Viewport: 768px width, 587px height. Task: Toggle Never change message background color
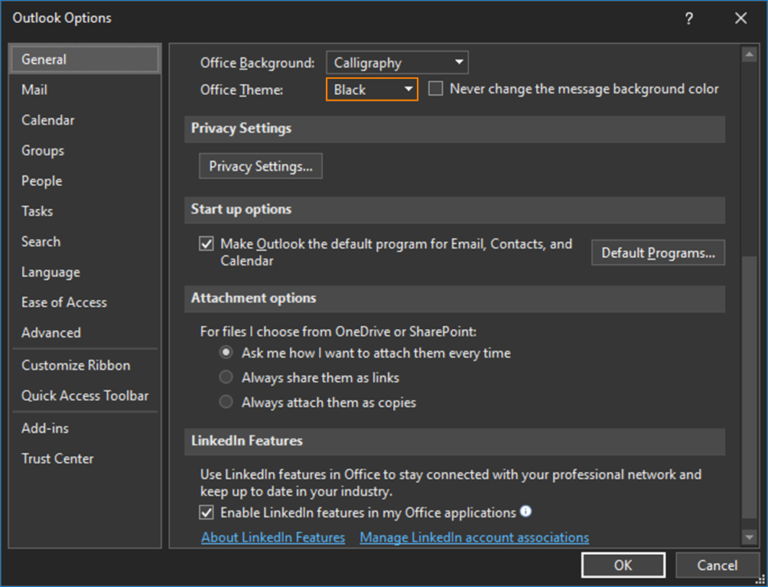tap(436, 89)
